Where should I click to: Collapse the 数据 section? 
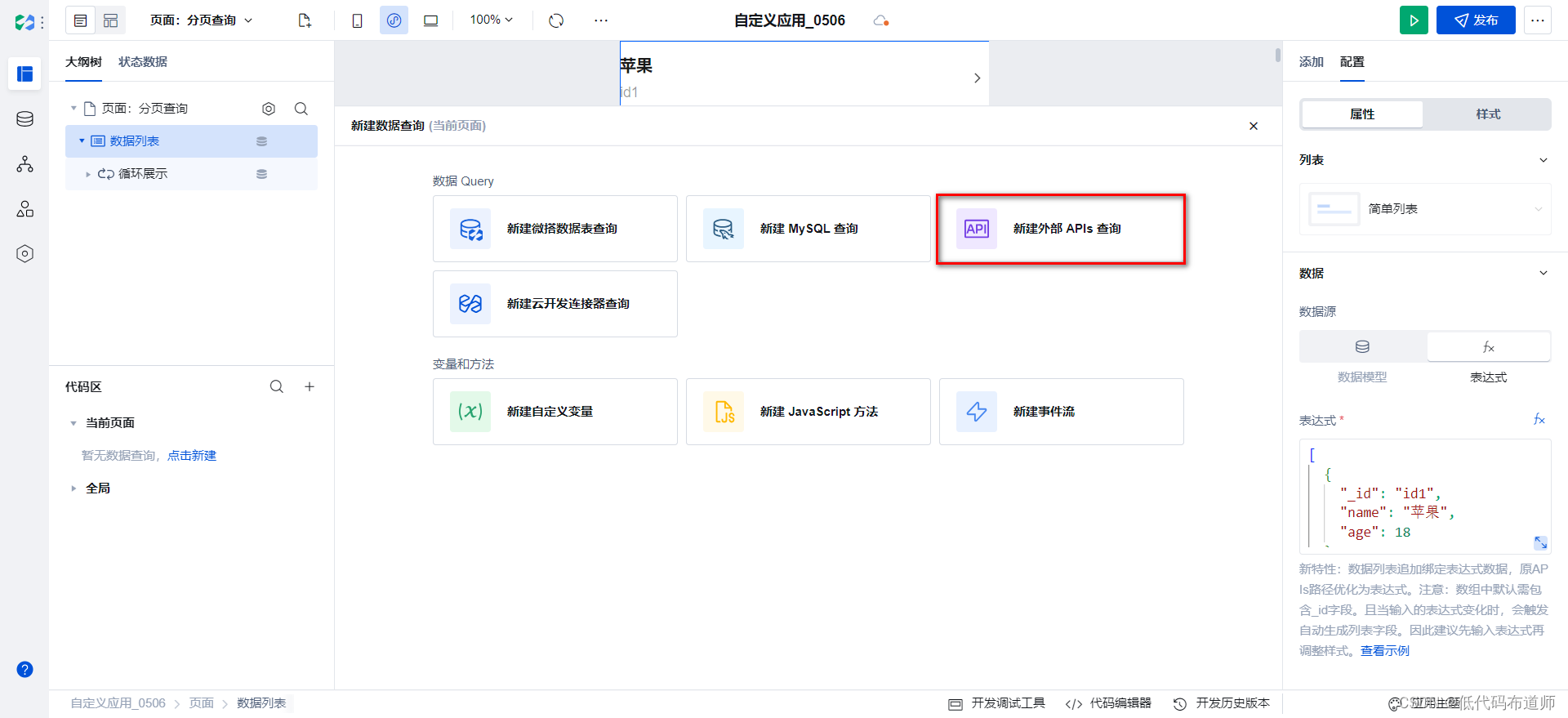[1543, 274]
